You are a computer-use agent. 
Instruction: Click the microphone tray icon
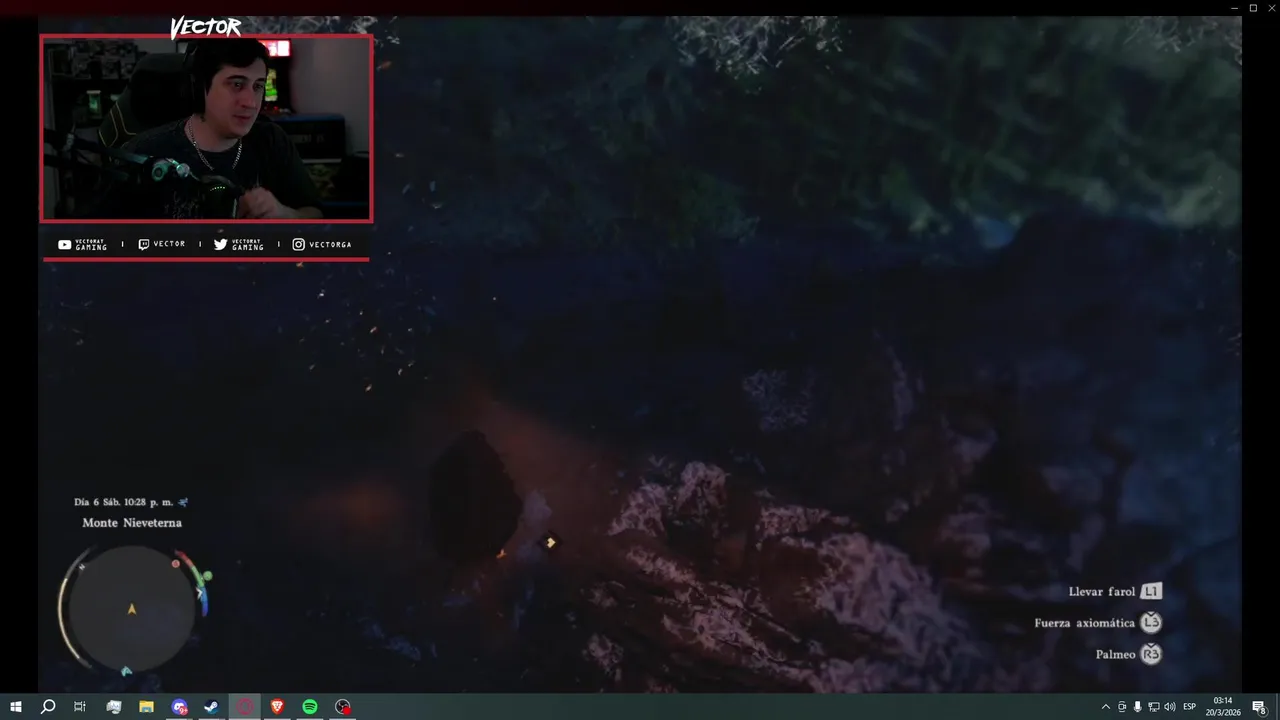[x=1137, y=707]
